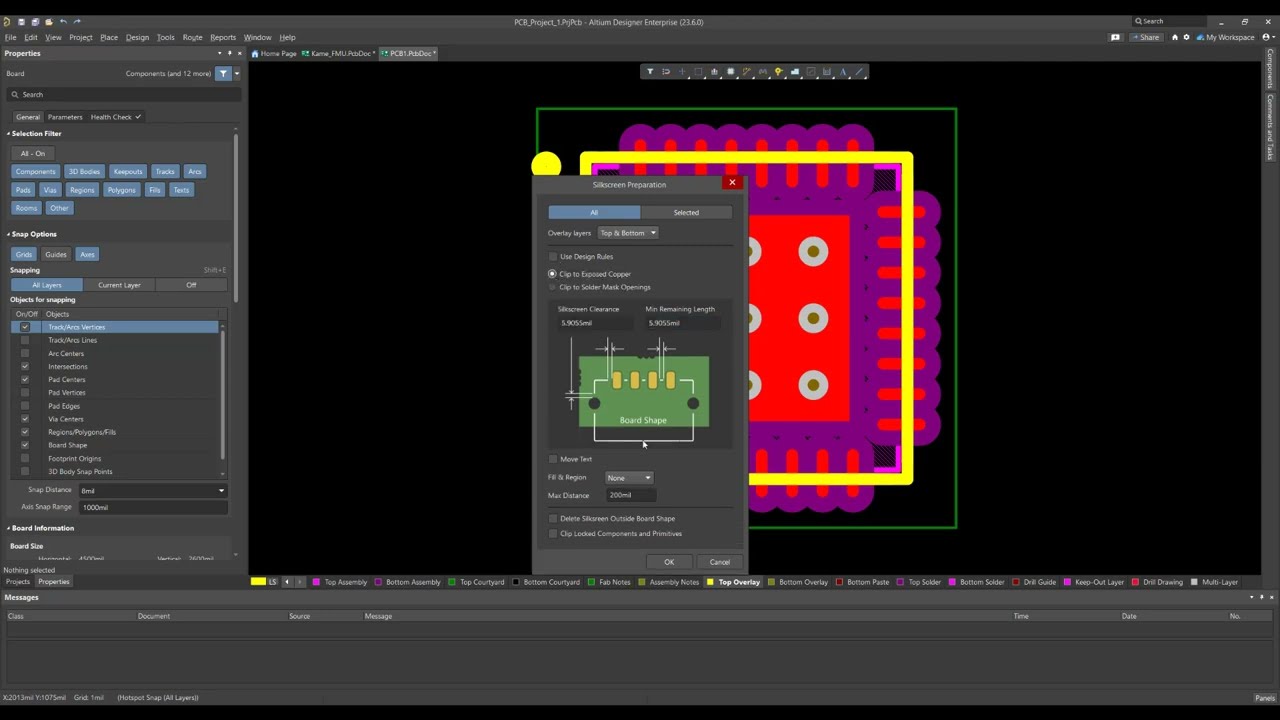This screenshot has width=1280, height=720.
Task: Click the Undo arrow in the quick access bar
Action: (64, 21)
